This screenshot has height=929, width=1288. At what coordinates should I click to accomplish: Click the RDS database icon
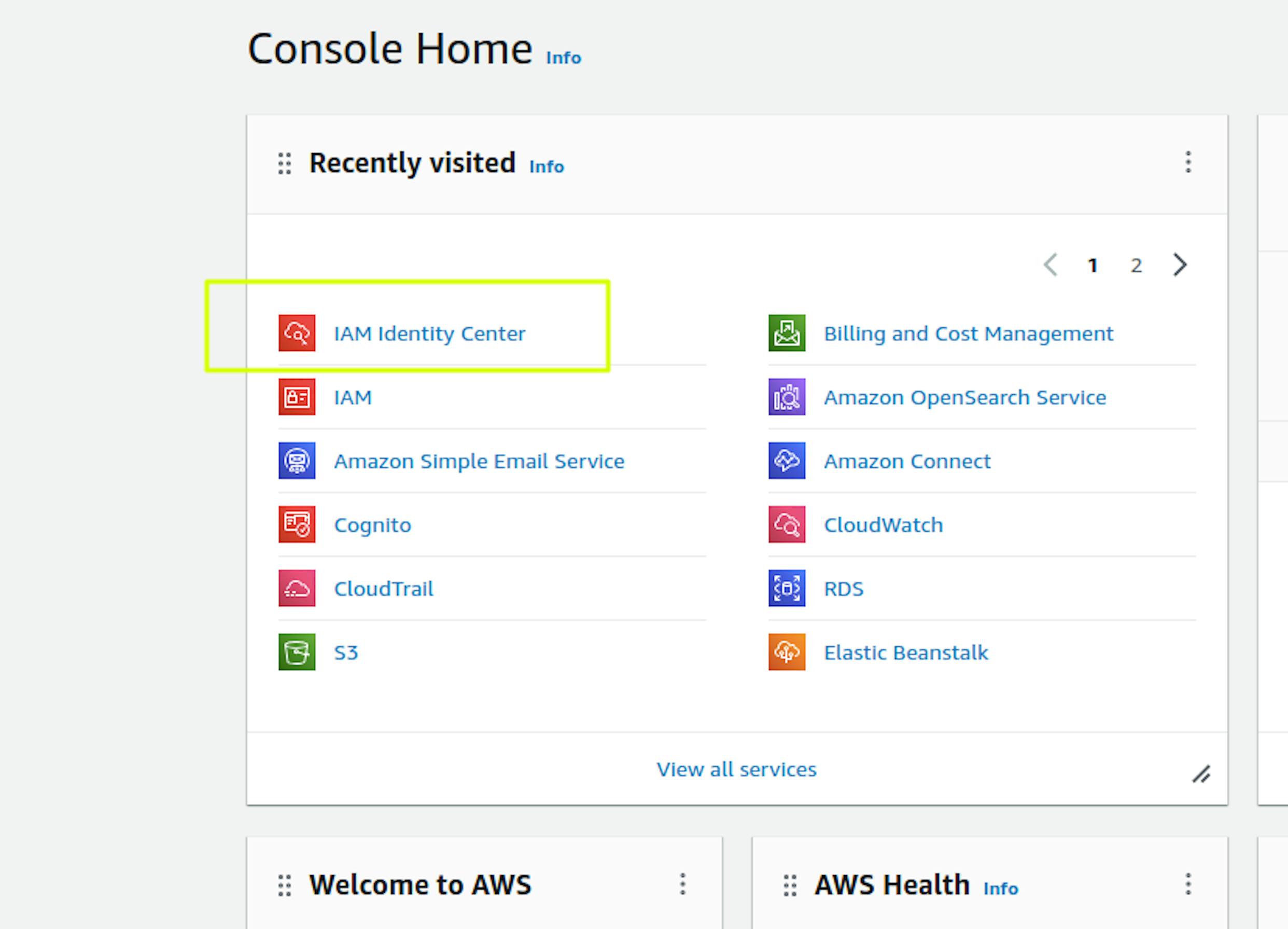787,588
